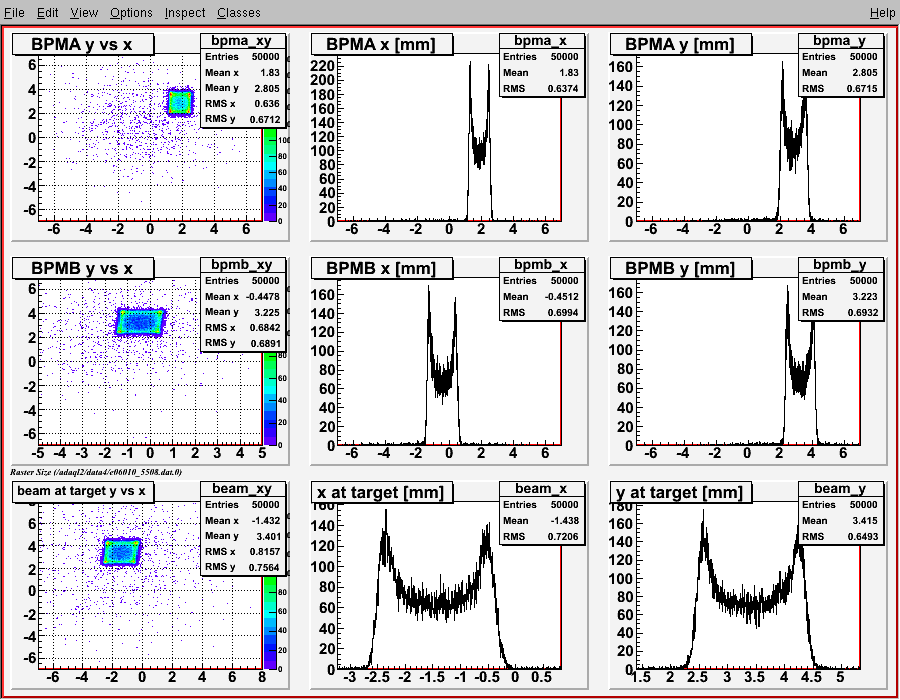Click Mean x -0.4478 in bpmb_xy stats
This screenshot has width=900, height=700.
[242, 297]
